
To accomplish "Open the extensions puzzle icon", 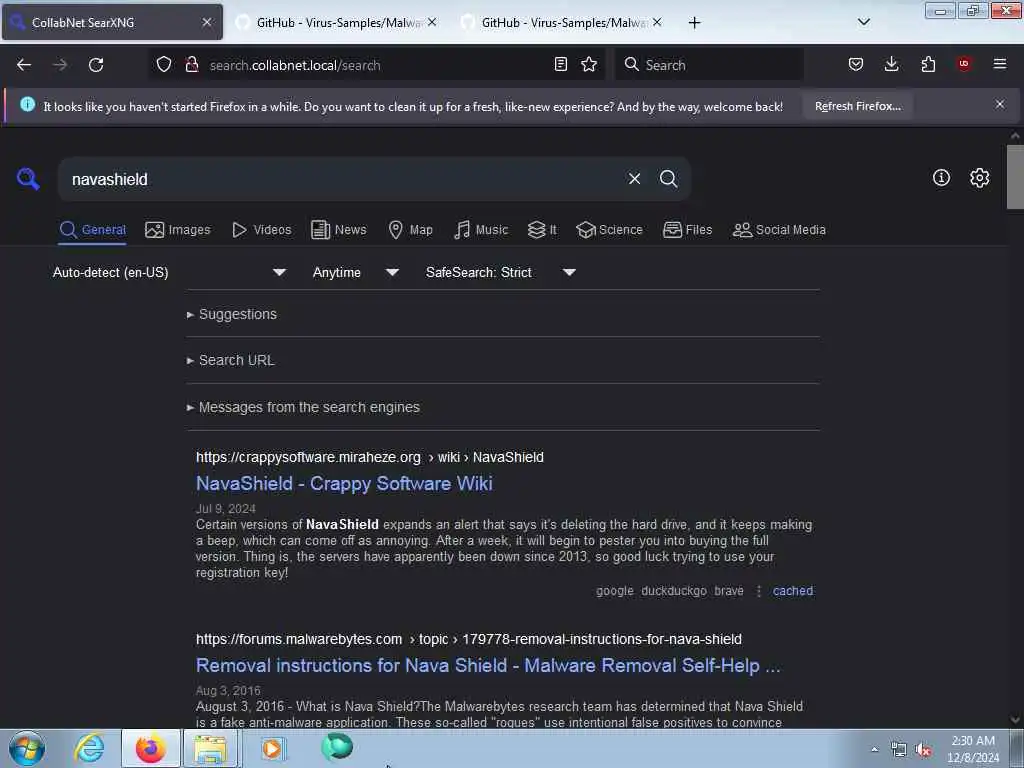I will point(928,65).
